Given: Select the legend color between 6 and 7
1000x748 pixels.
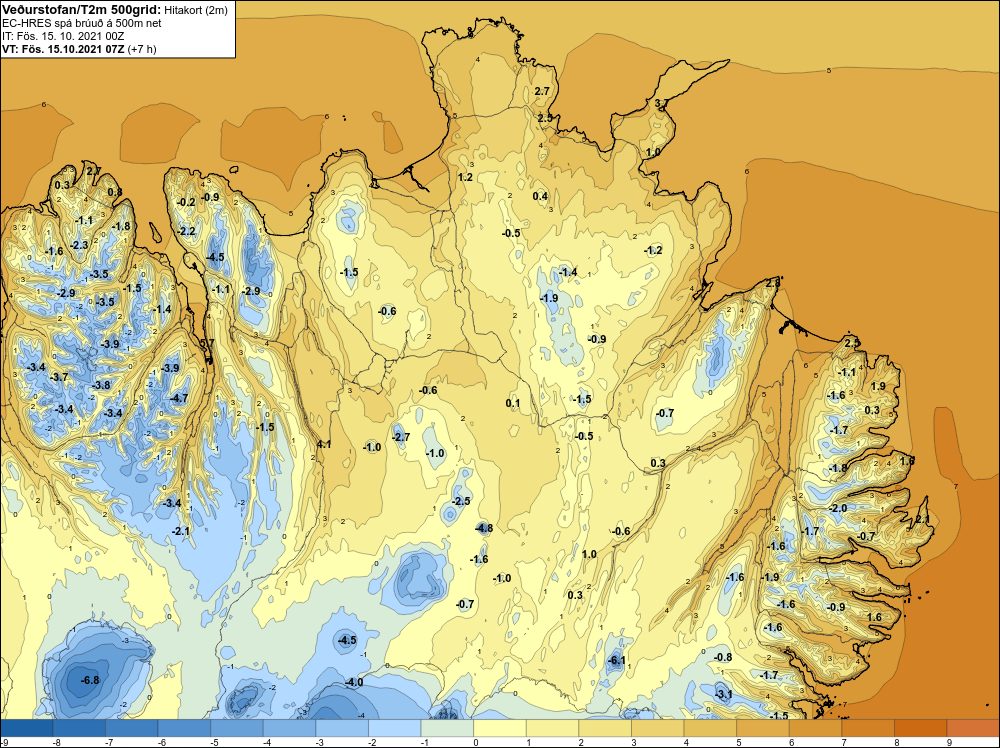Looking at the screenshot, I should [816, 728].
